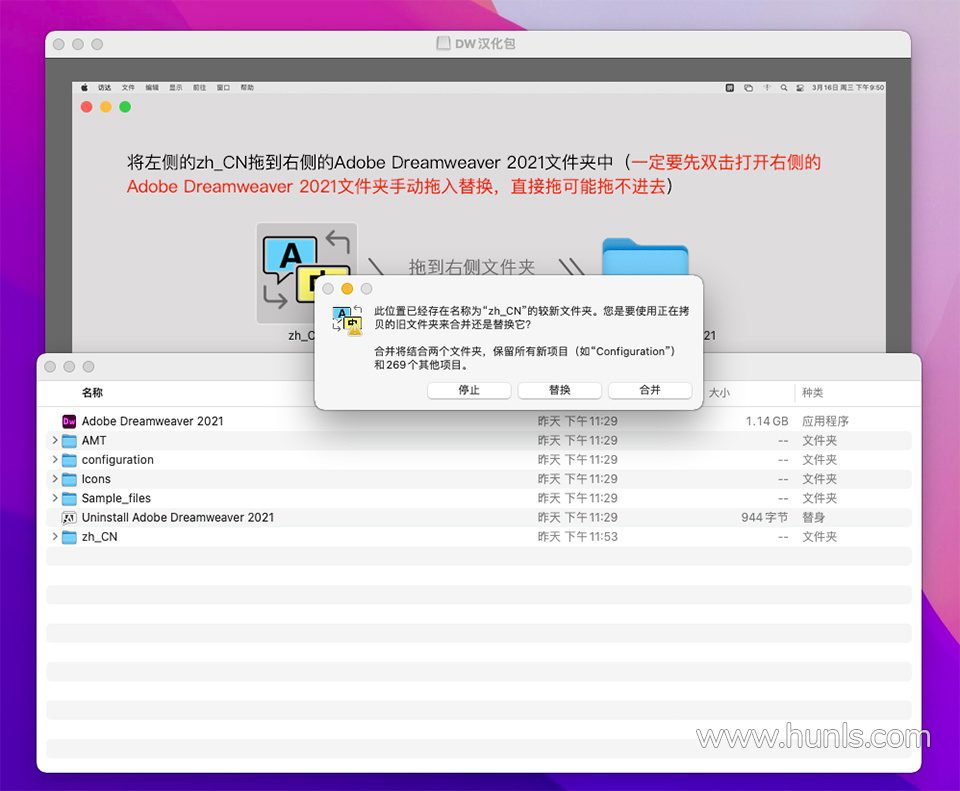Expand the Sample_files folder

pos(54,498)
